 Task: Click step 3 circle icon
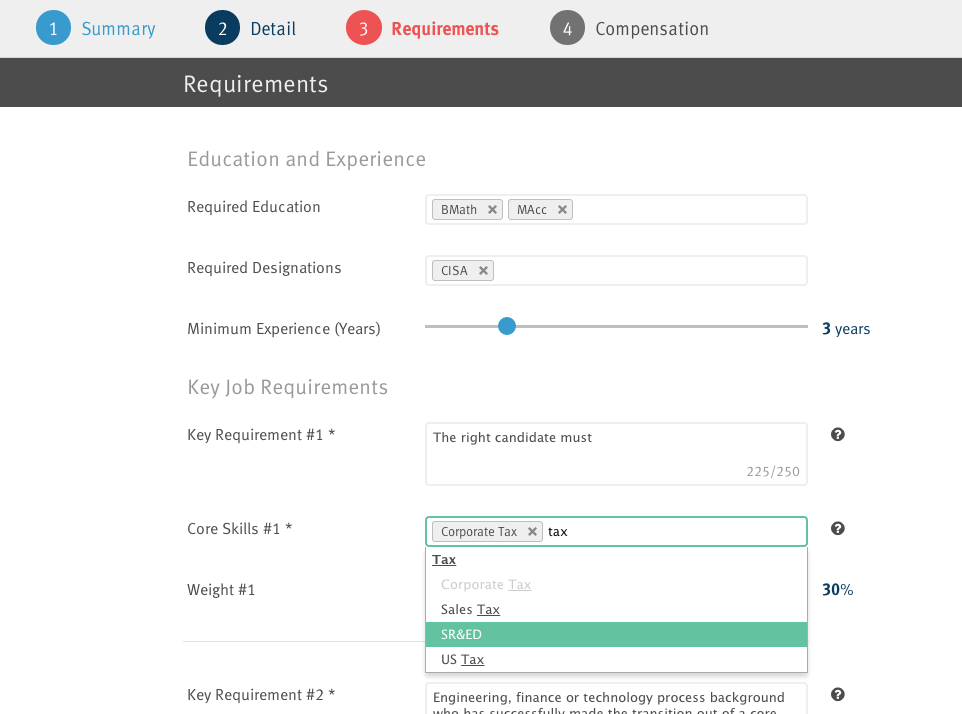pos(363,28)
